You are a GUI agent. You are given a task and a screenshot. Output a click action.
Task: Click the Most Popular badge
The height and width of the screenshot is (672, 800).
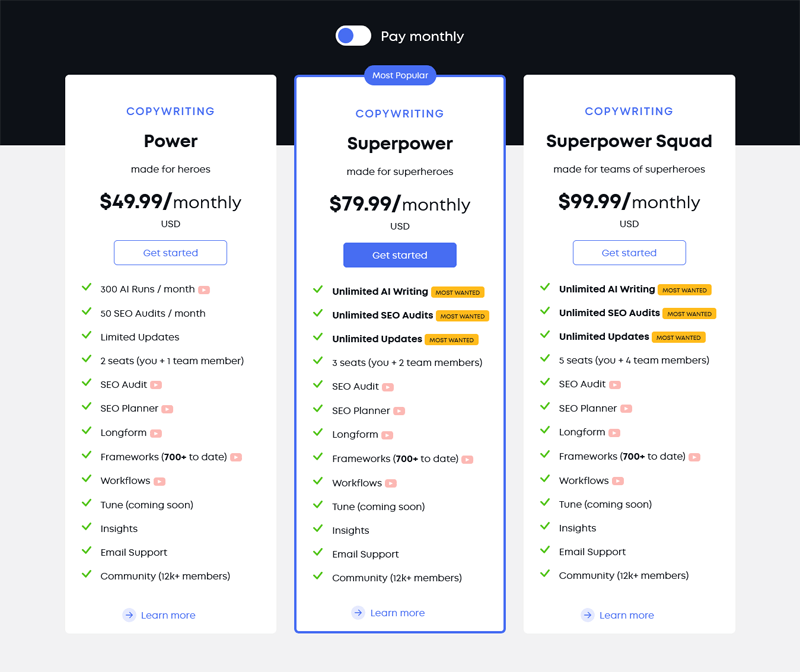click(x=400, y=75)
